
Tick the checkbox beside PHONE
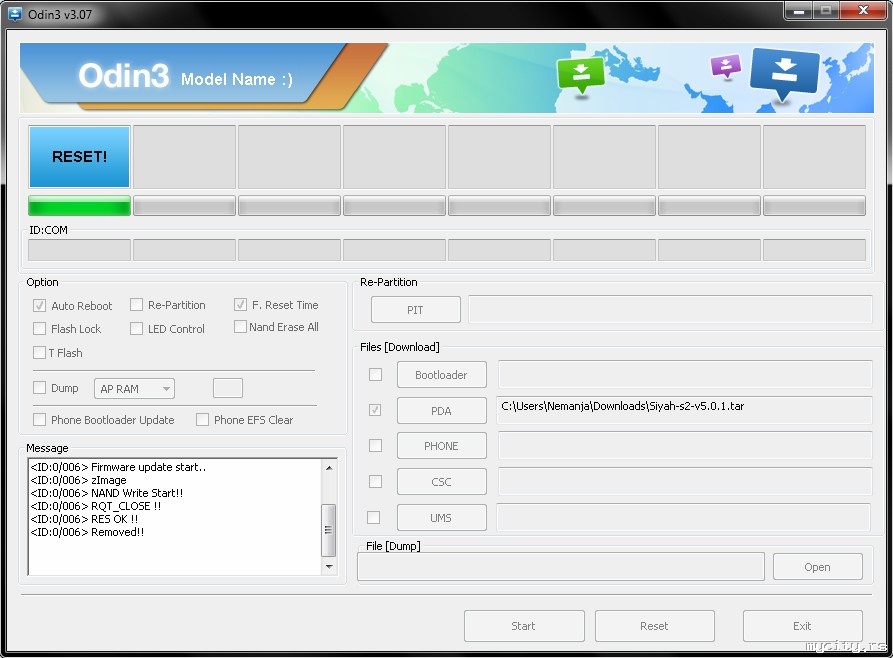[x=375, y=446]
